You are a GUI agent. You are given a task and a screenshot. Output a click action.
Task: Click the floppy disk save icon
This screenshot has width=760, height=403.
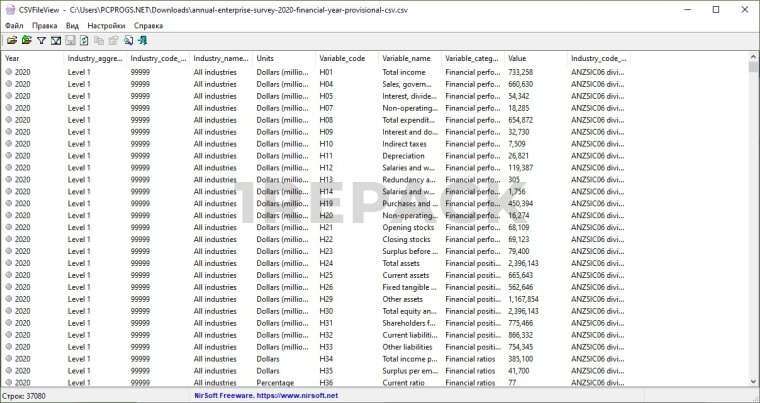coord(70,41)
